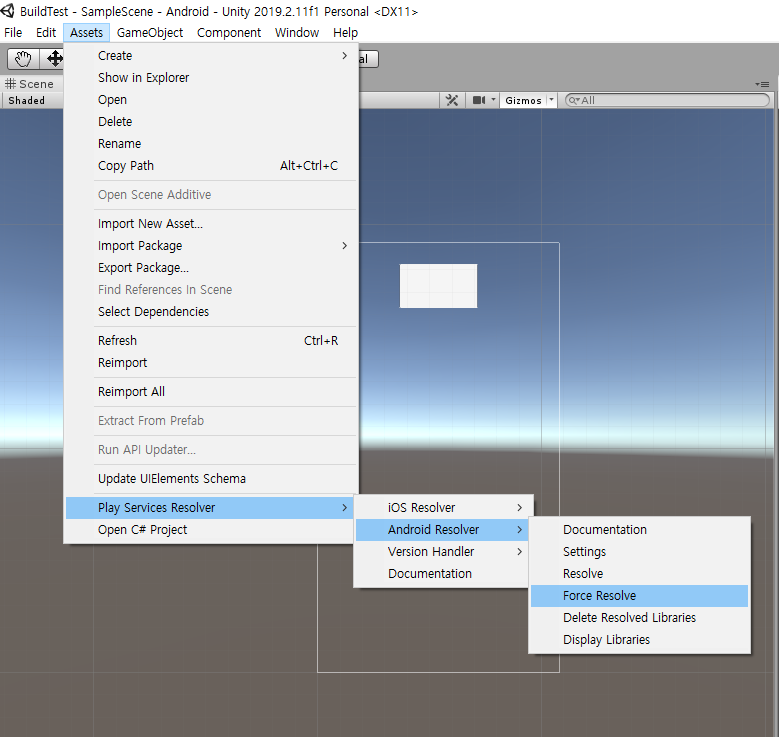Choose Open C# Project
The image size is (779, 737).
point(211,530)
